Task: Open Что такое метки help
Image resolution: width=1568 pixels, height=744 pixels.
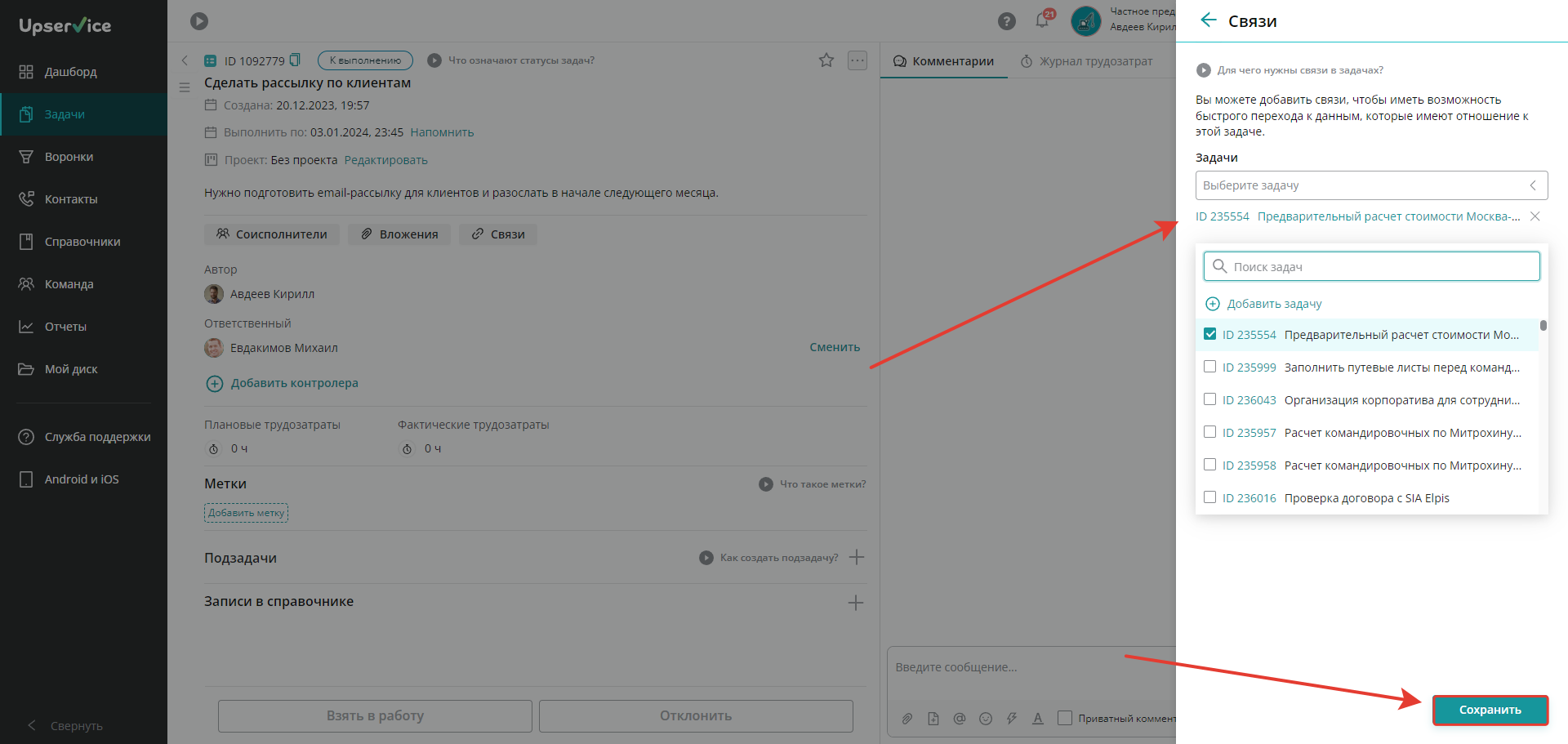Action: 813,484
